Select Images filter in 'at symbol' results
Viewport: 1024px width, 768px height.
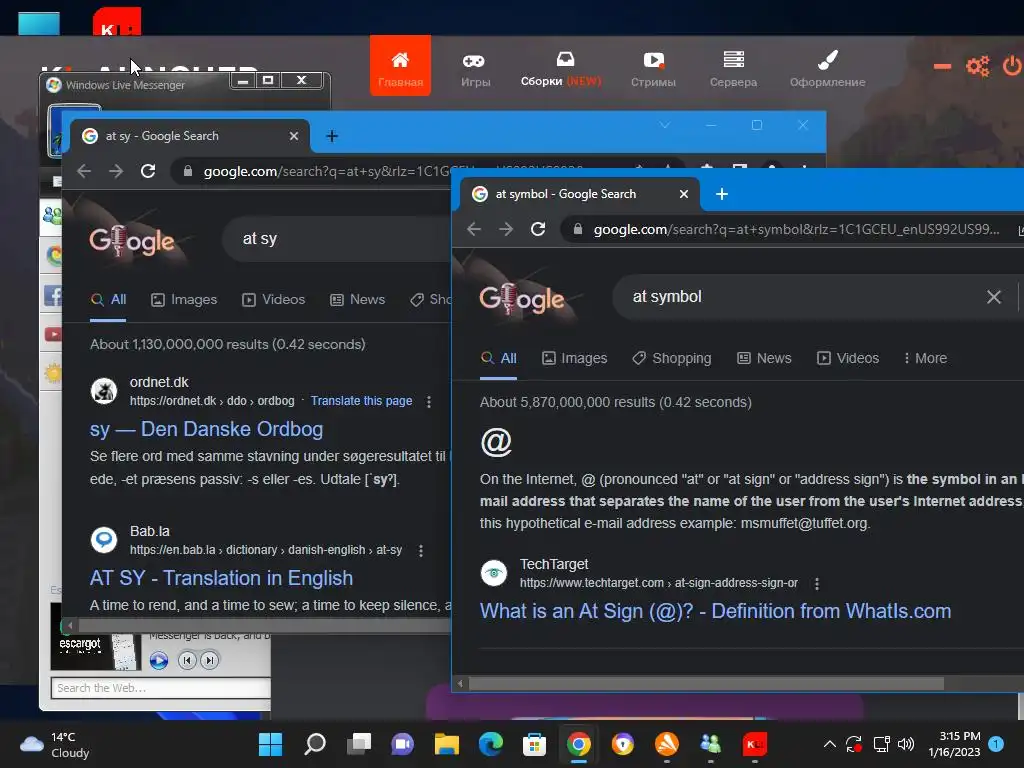575,358
